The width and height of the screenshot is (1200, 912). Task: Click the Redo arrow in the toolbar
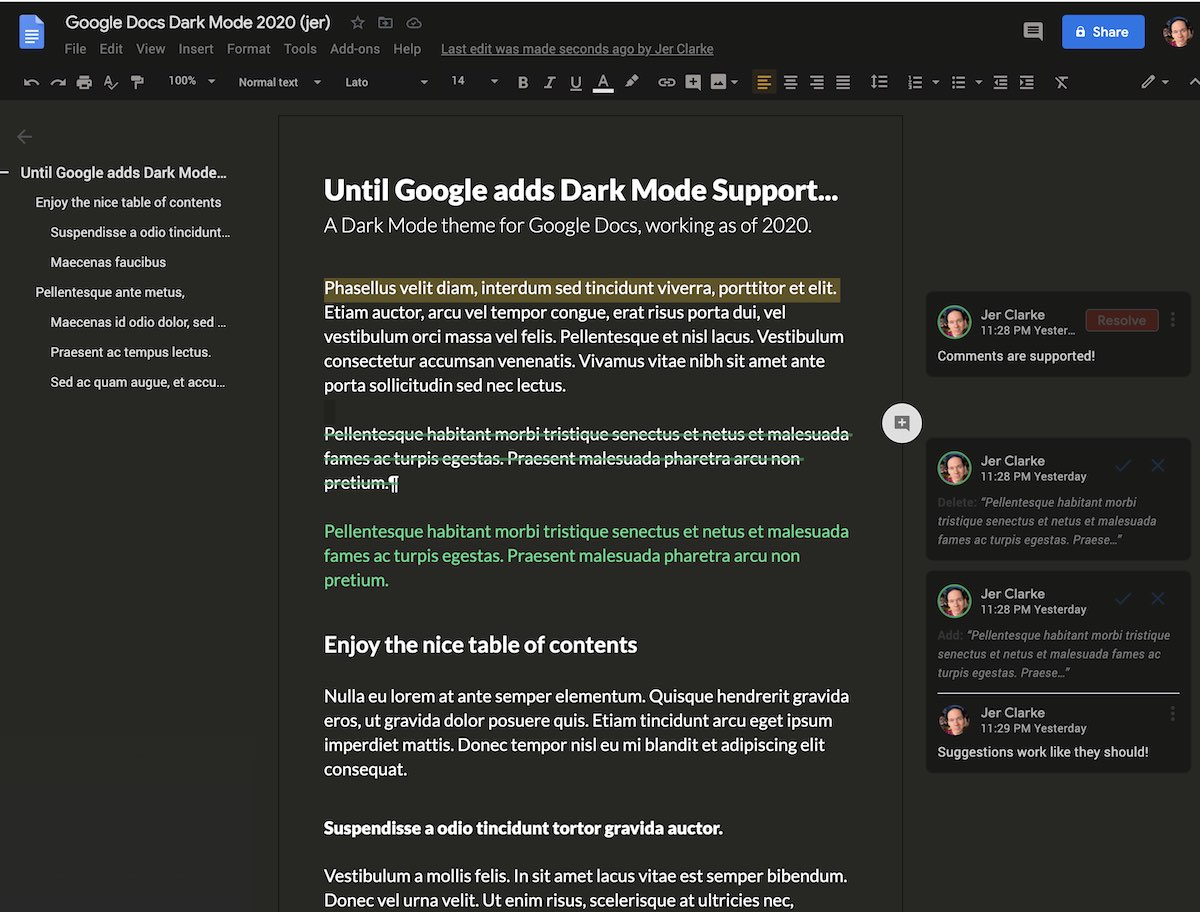58,82
